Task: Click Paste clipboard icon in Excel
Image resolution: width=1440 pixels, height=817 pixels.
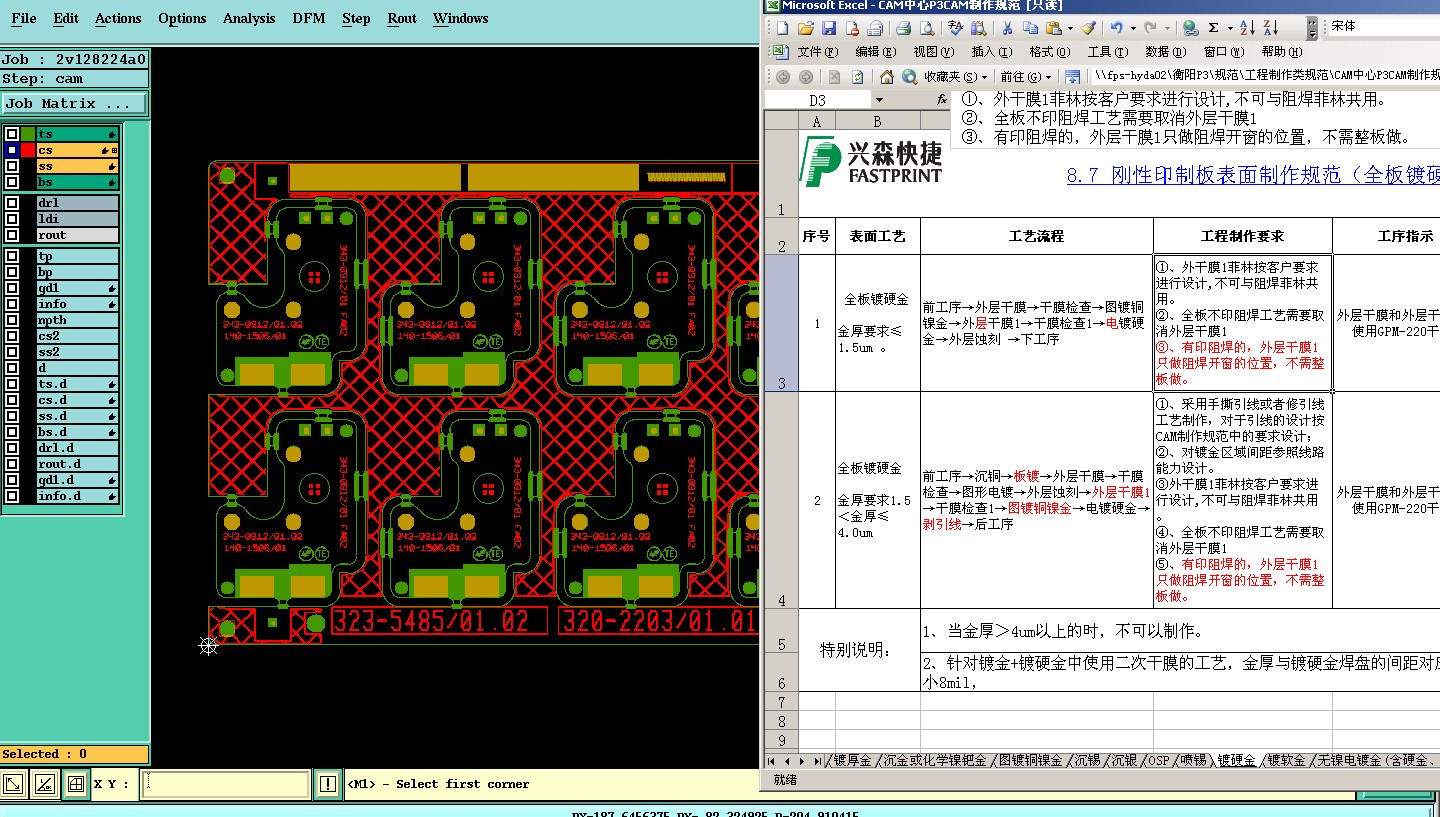Action: 1054,28
